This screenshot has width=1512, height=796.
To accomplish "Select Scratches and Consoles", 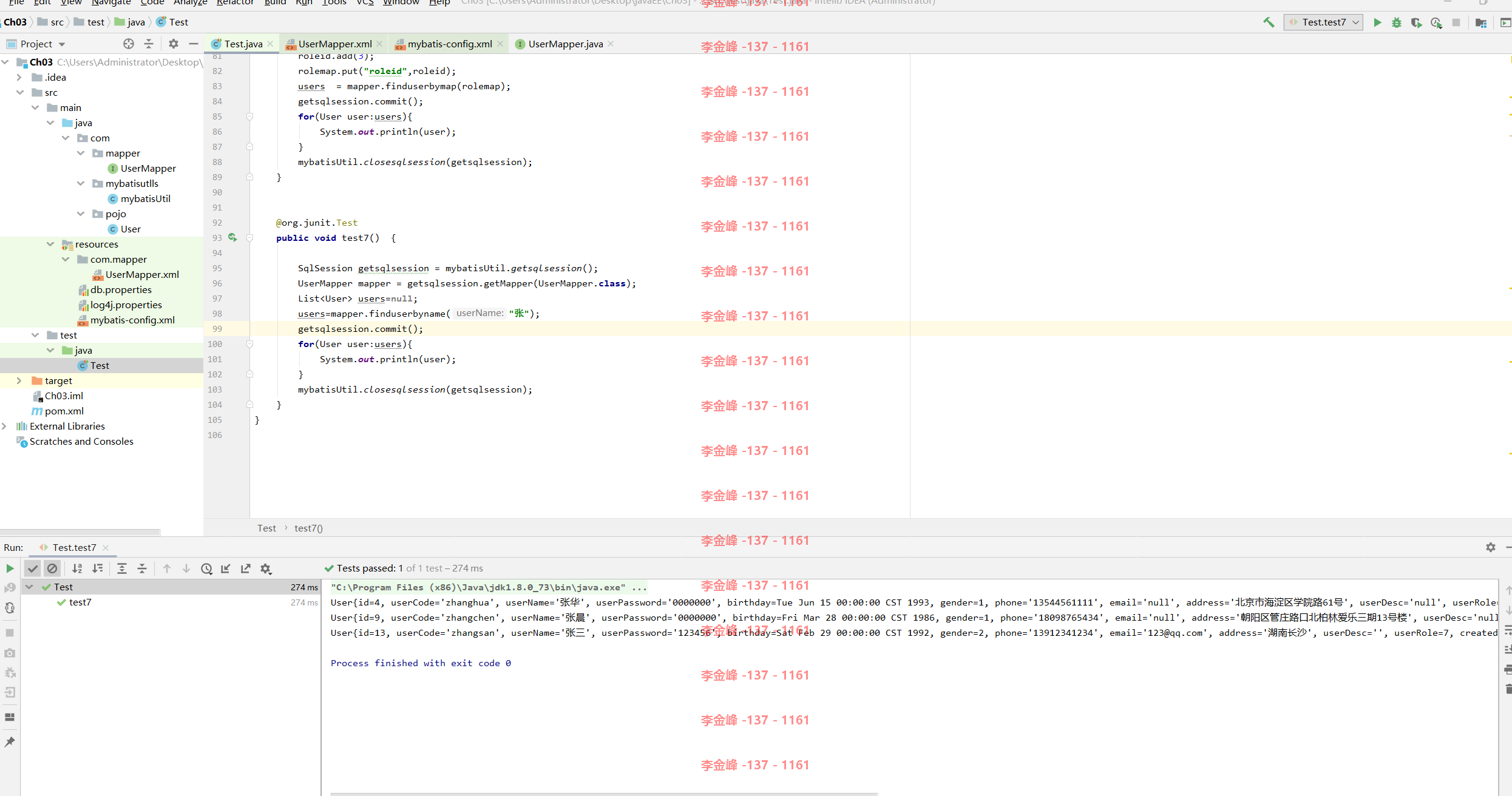I will coord(81,441).
